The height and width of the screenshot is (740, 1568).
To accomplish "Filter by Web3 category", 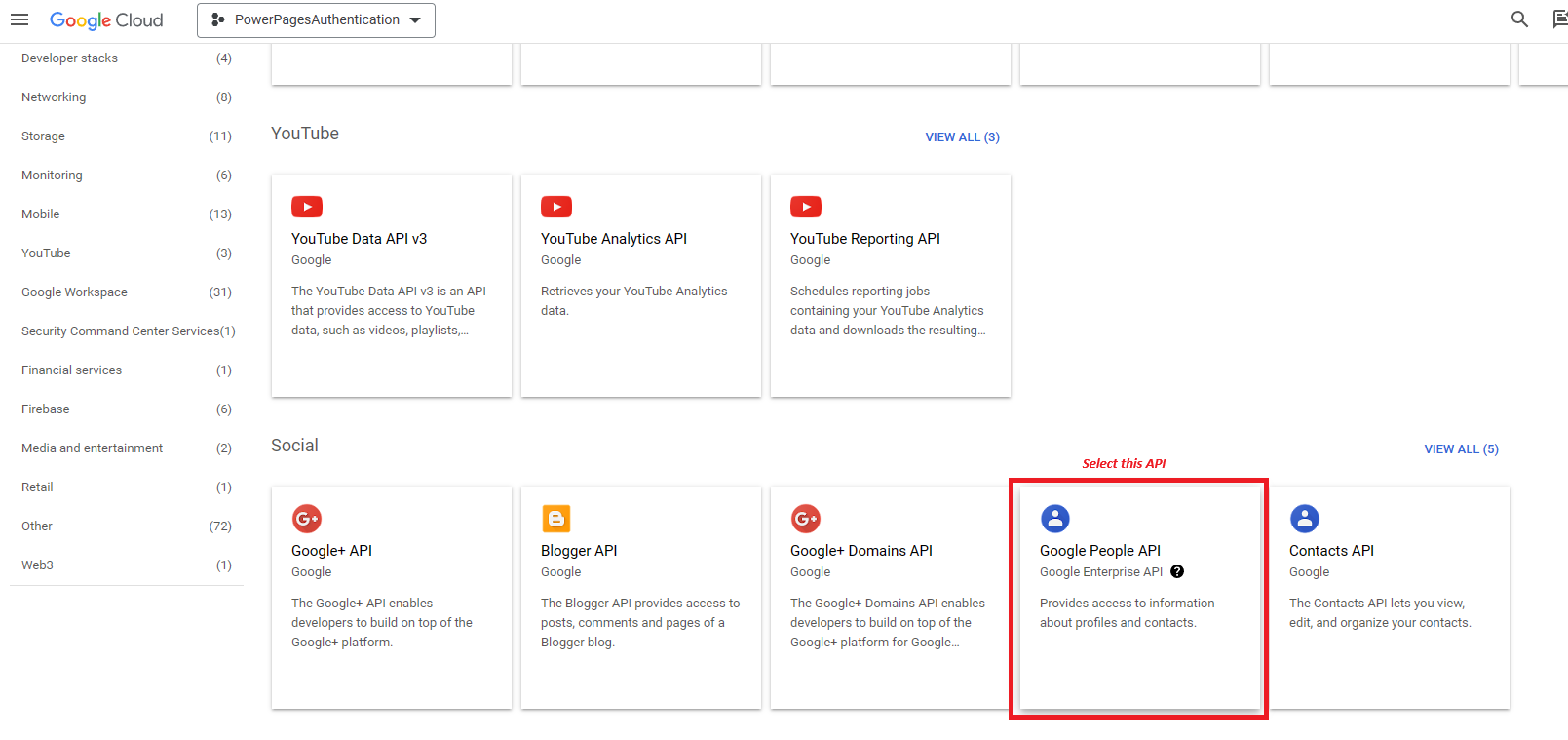I will tap(127, 565).
